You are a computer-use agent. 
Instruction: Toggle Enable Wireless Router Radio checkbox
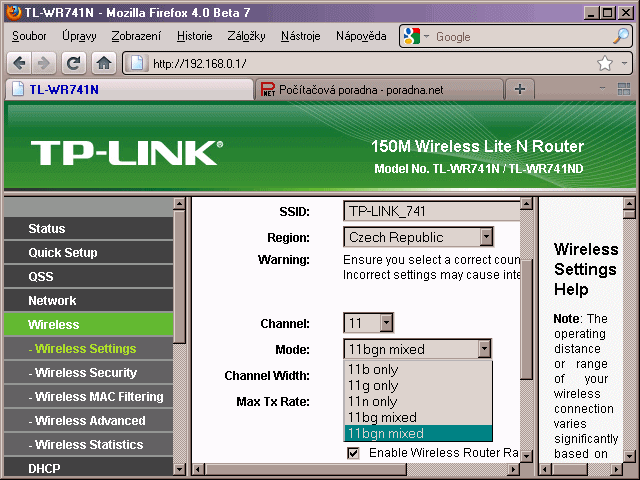pos(353,453)
